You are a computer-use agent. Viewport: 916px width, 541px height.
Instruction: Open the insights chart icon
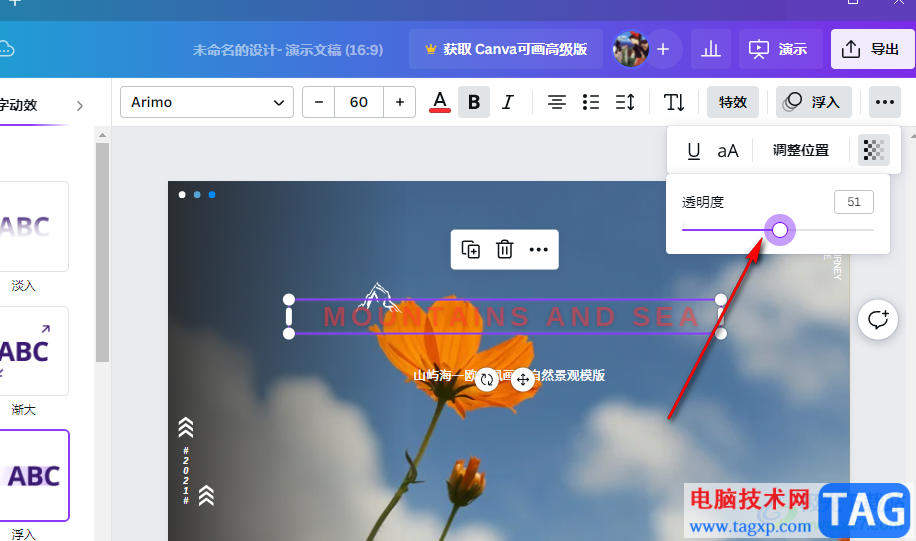[711, 49]
